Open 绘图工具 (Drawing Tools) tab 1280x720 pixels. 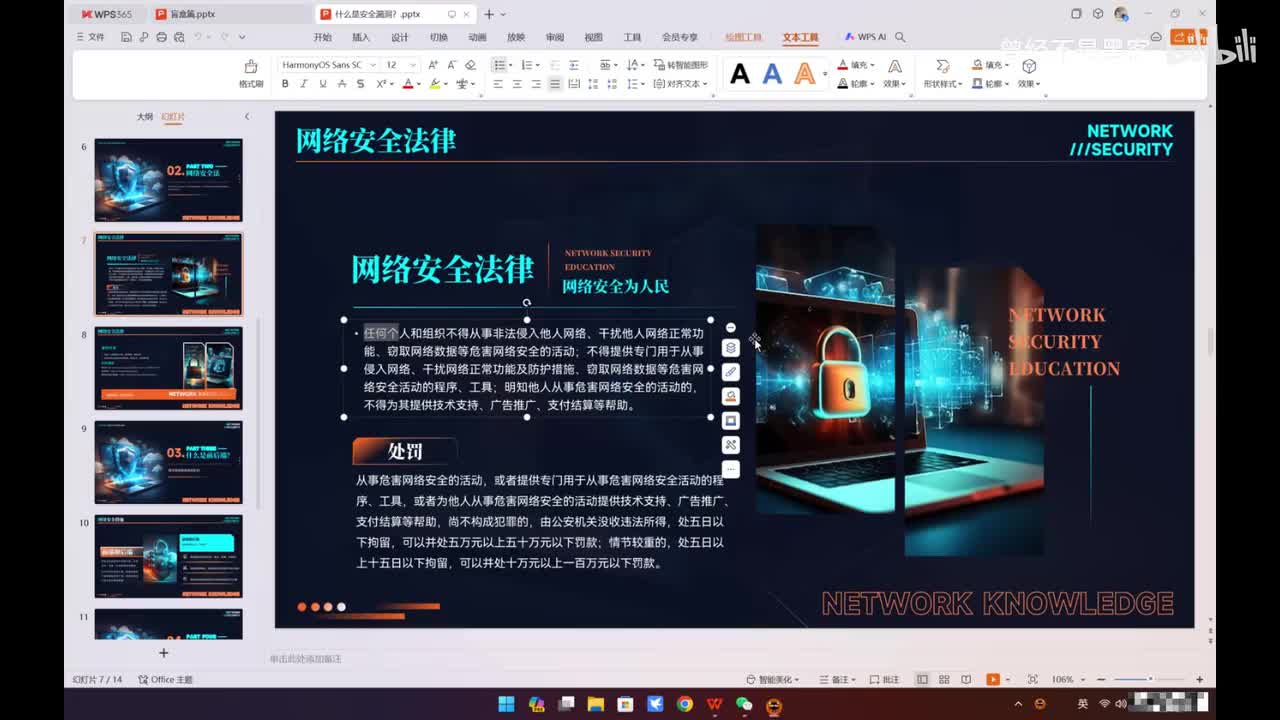(742, 37)
